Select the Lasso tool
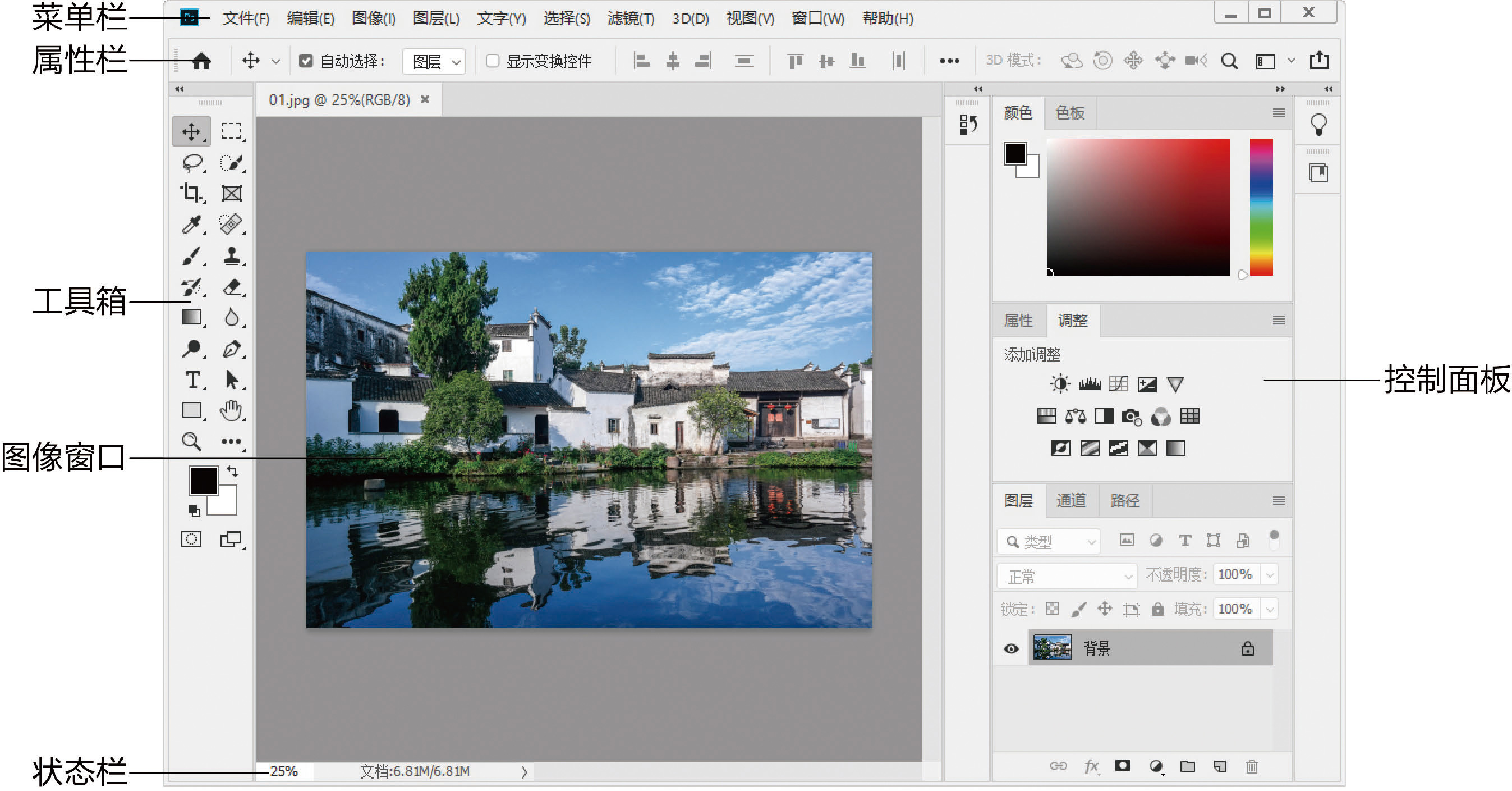 coord(192,163)
